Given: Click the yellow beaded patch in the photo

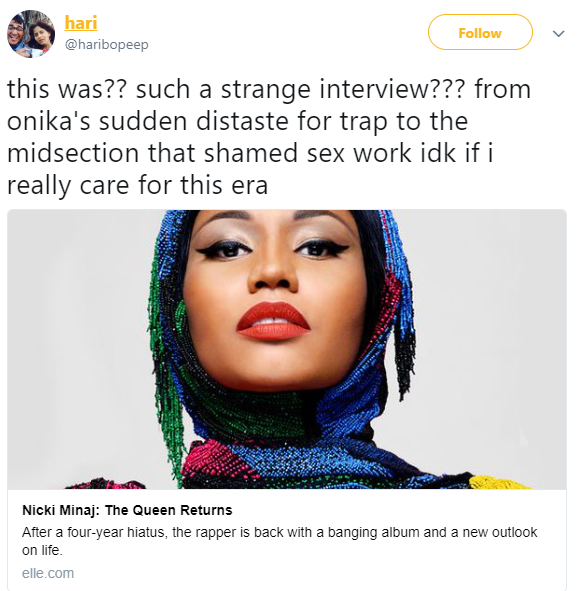Looking at the screenshot, I should (497, 482).
